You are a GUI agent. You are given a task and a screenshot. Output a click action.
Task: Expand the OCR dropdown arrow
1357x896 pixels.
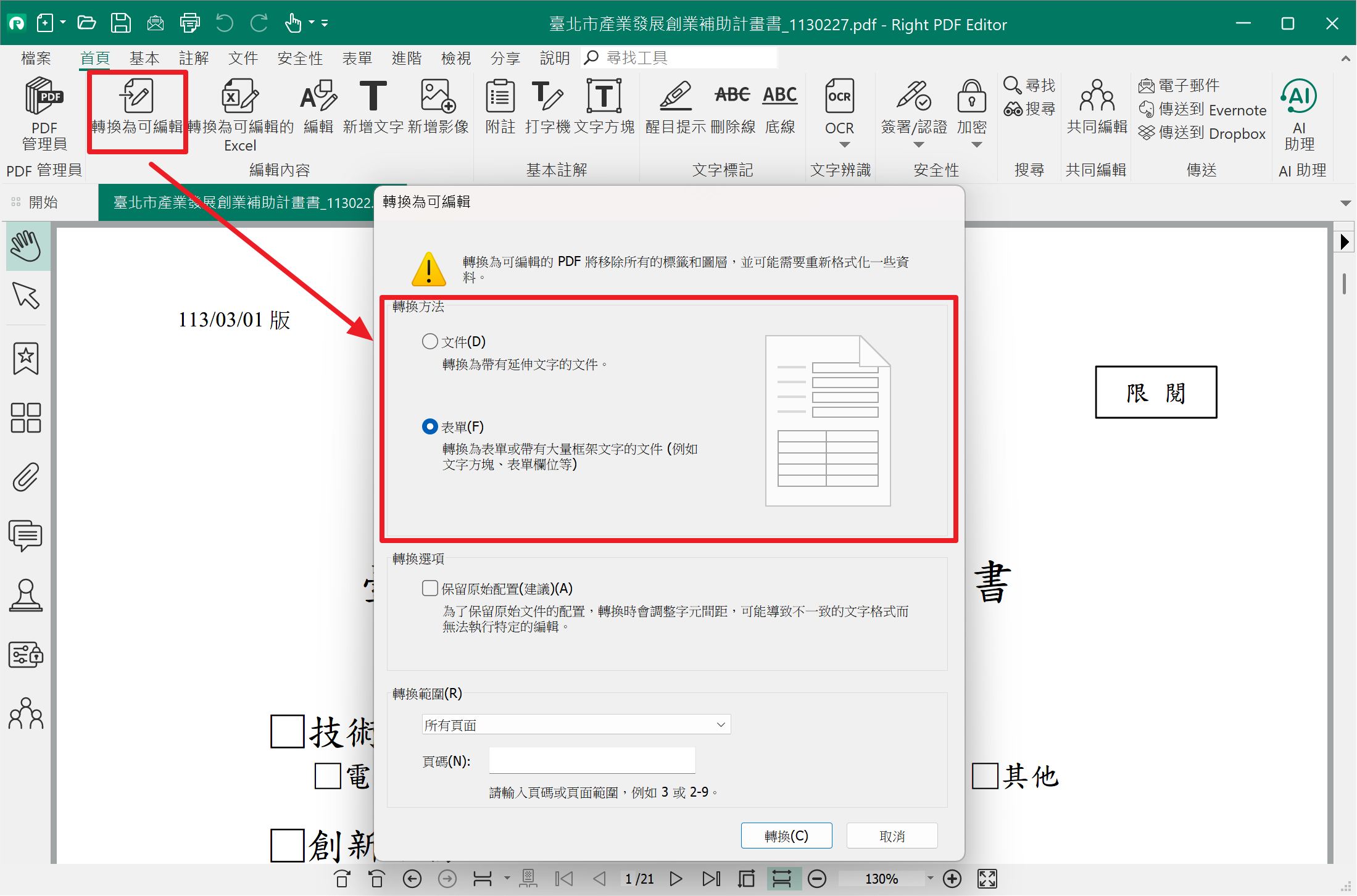845,145
